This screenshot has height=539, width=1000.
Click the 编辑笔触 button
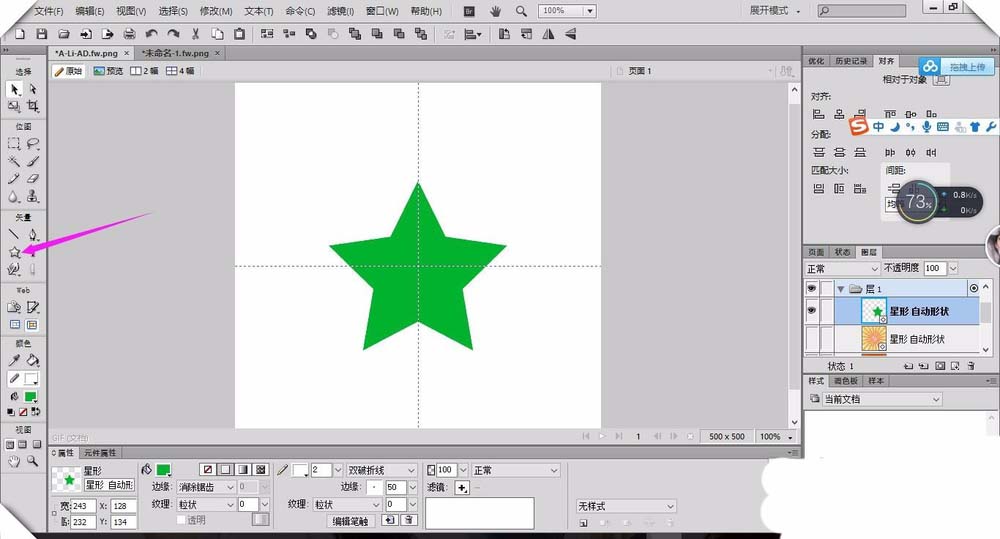point(350,521)
